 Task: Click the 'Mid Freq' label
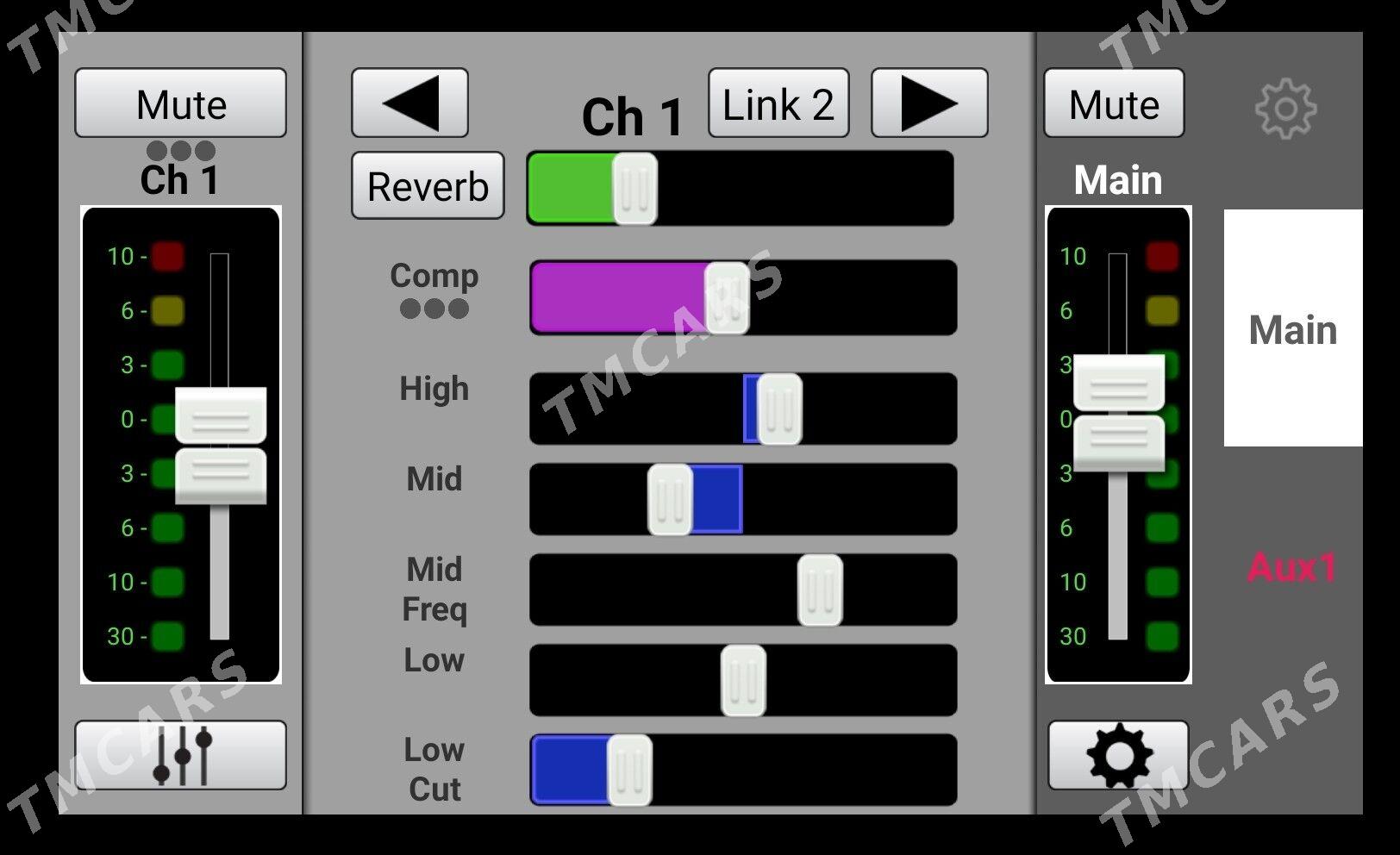click(x=434, y=589)
